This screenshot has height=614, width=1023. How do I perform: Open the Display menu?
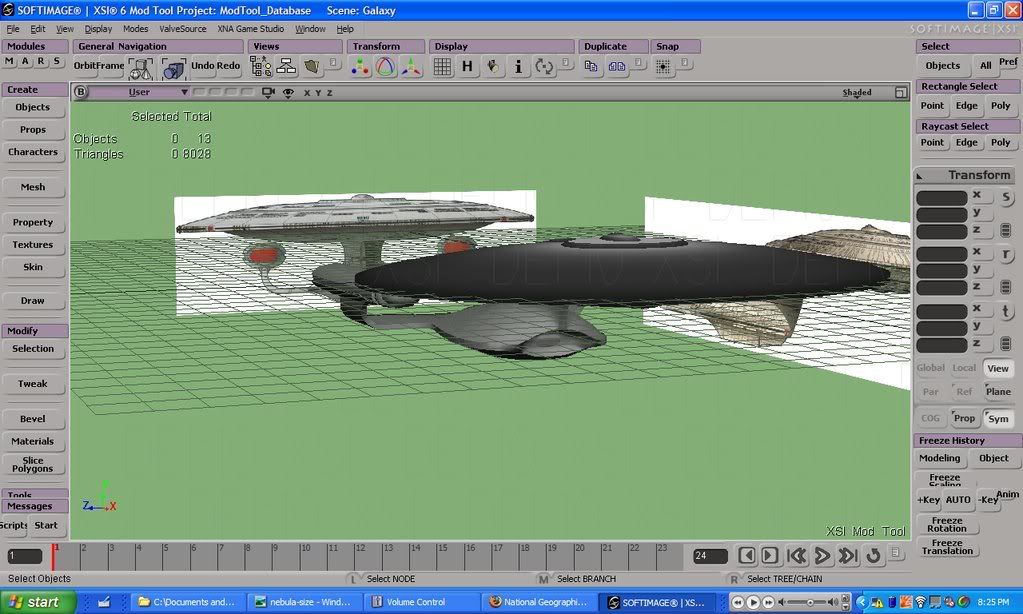[x=99, y=29]
